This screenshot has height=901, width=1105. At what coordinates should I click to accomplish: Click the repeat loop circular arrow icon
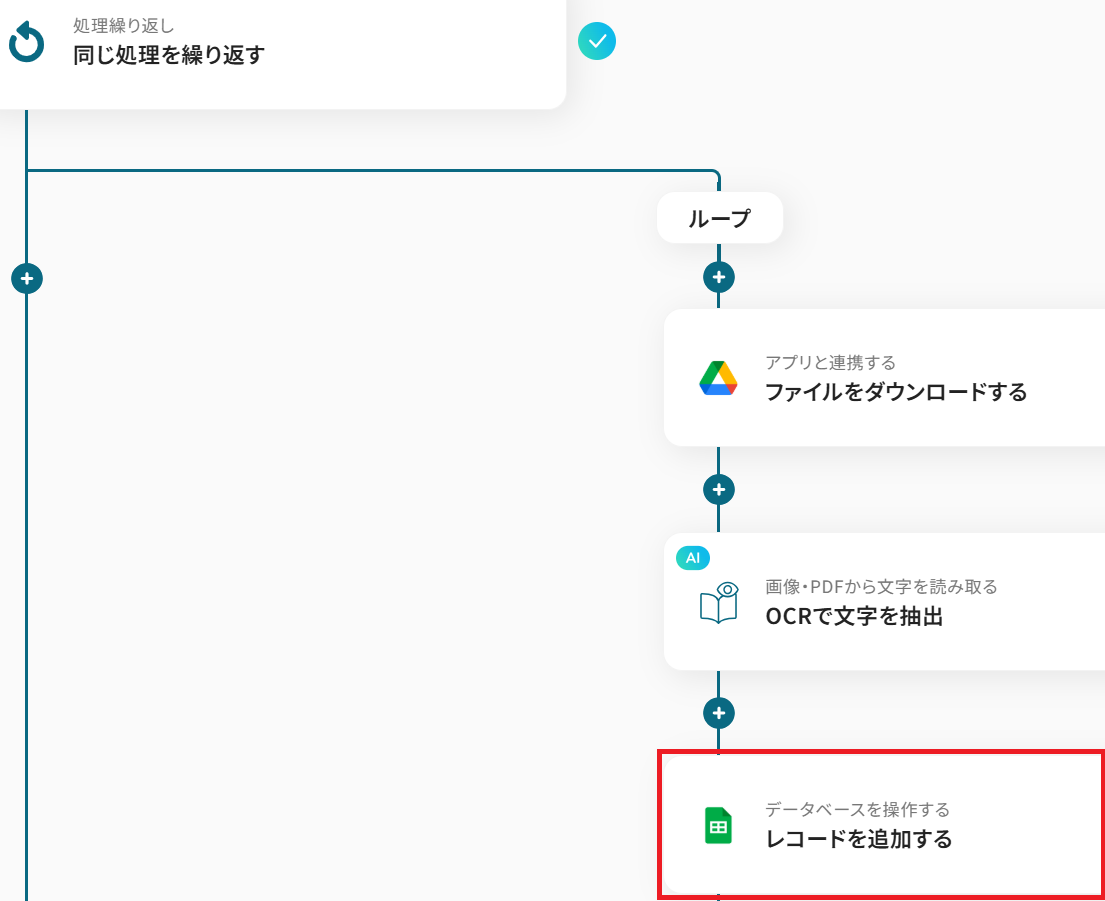tap(27, 42)
